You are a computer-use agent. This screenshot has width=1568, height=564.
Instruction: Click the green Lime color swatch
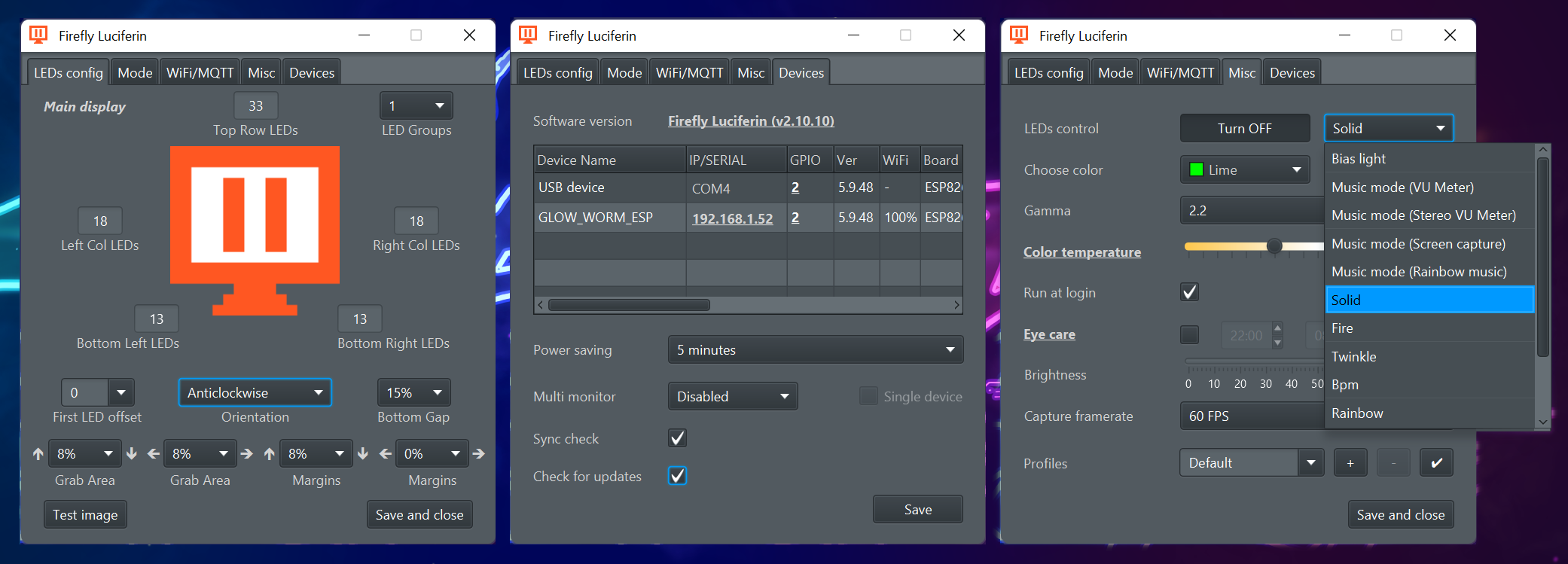point(1196,169)
